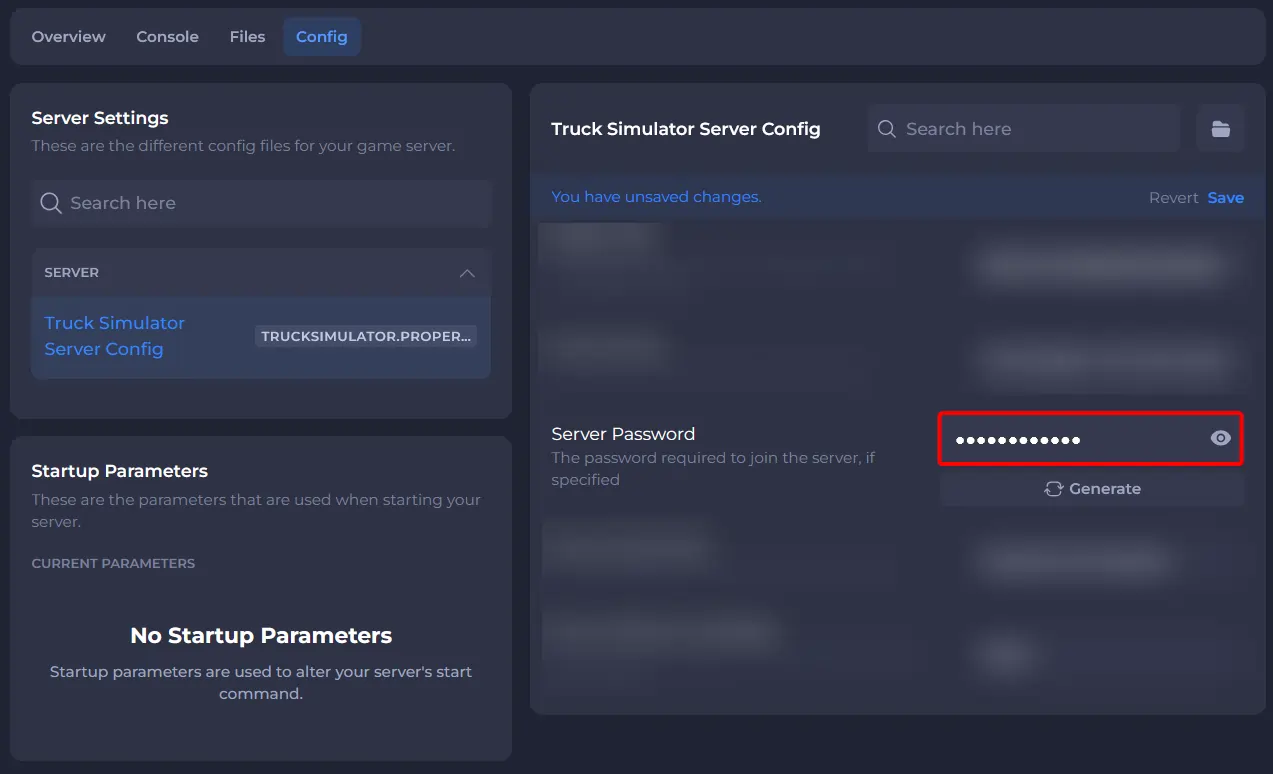Click the Truck Simulator Server Config title
Screen dimensions: 1273x774
[686, 129]
